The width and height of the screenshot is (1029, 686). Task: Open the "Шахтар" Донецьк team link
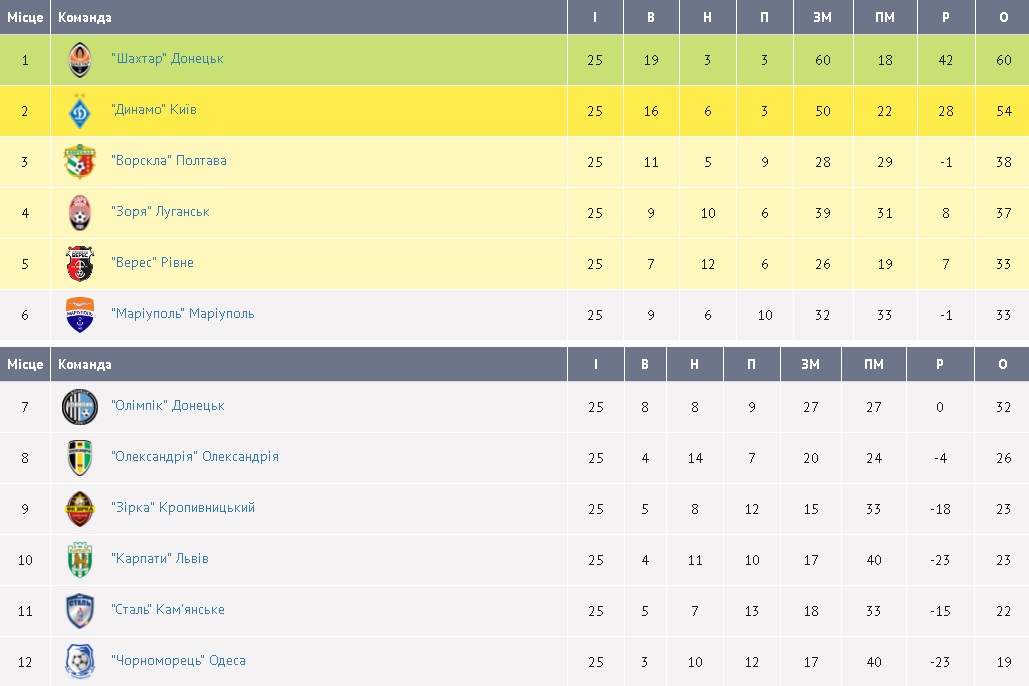click(167, 59)
